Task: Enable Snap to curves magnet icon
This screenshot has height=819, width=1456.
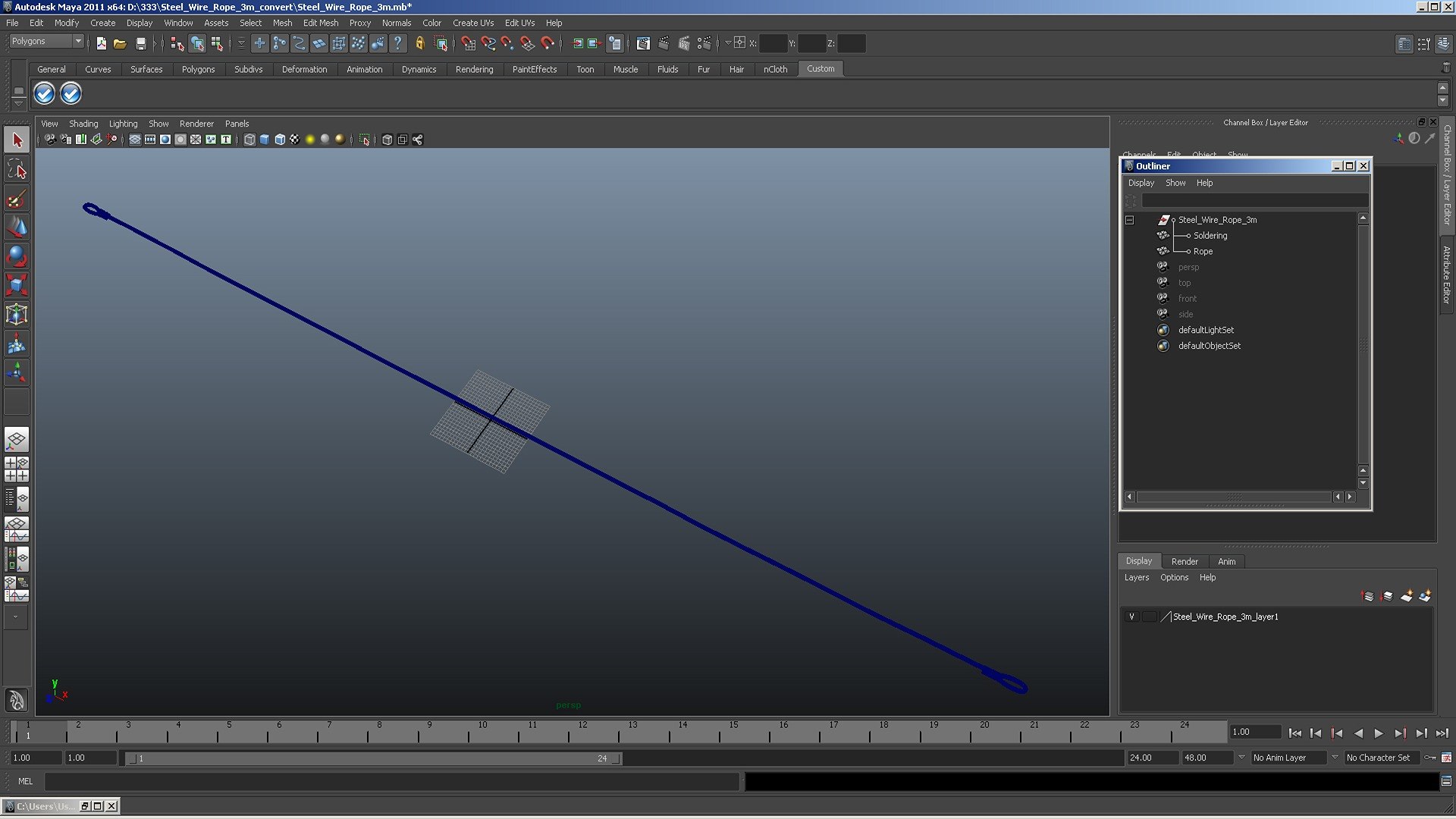Action: (488, 44)
